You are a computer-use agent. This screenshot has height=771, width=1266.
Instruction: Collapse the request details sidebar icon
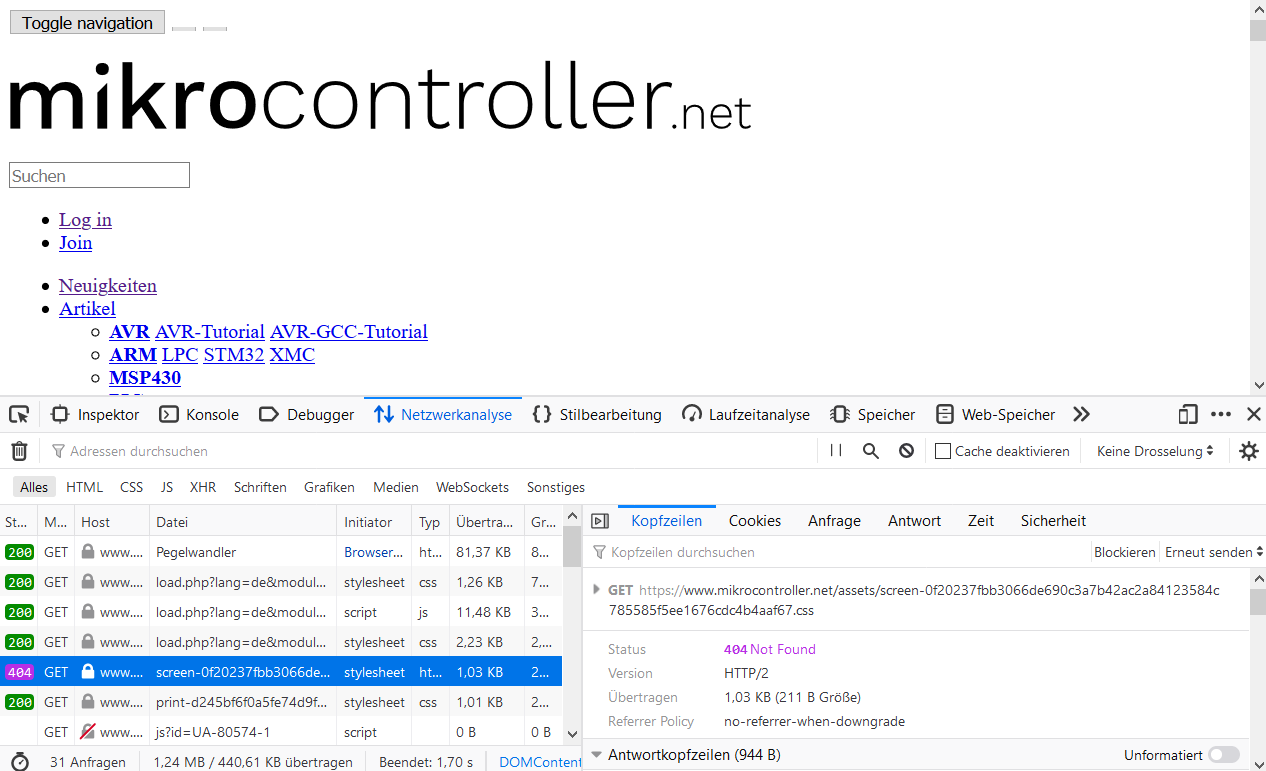pyautogui.click(x=600, y=521)
